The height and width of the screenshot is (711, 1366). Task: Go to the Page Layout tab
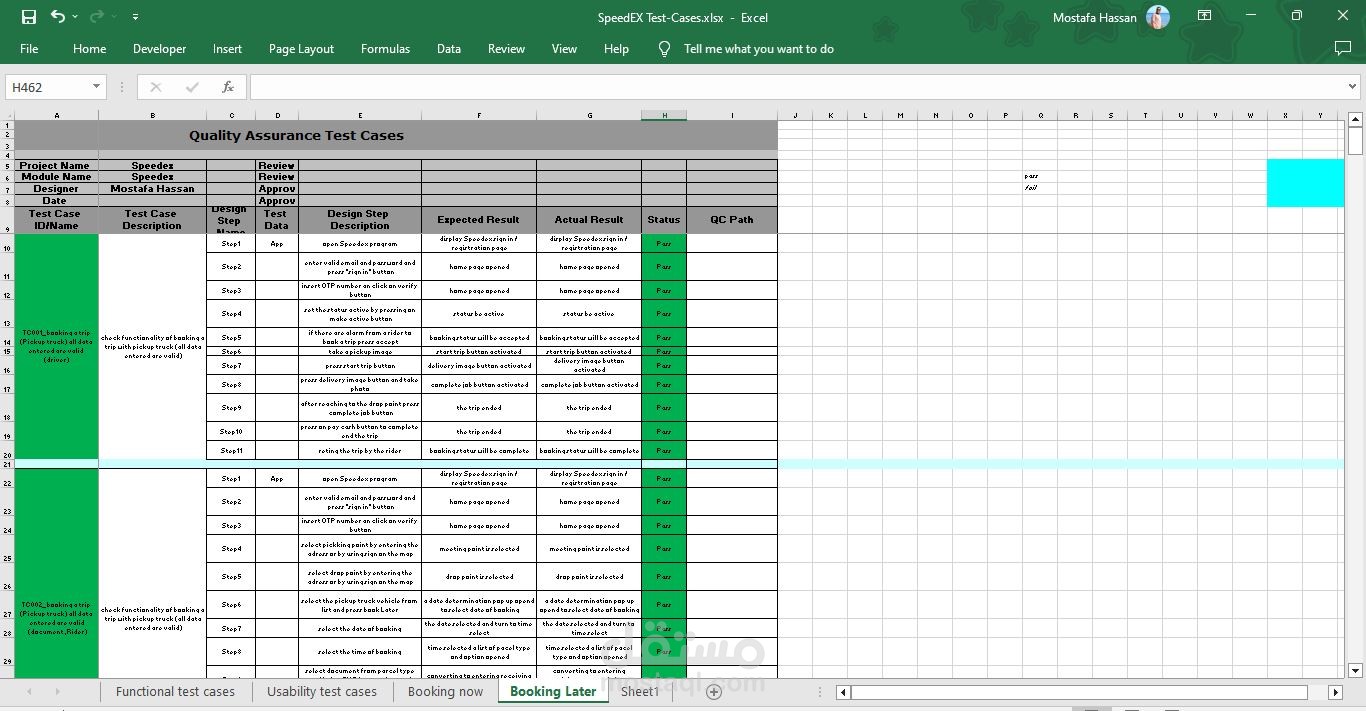pos(301,49)
